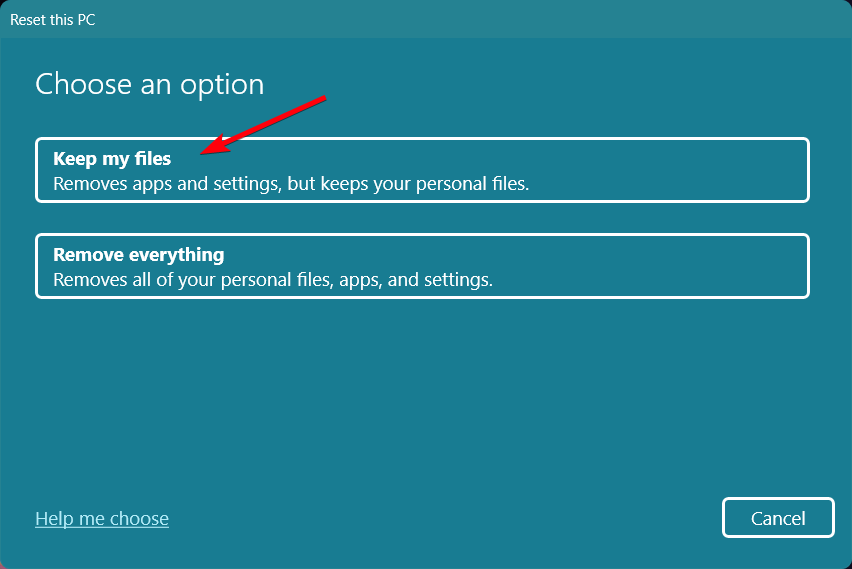Image resolution: width=852 pixels, height=569 pixels.
Task: Click the Choose an option heading
Action: pos(150,84)
